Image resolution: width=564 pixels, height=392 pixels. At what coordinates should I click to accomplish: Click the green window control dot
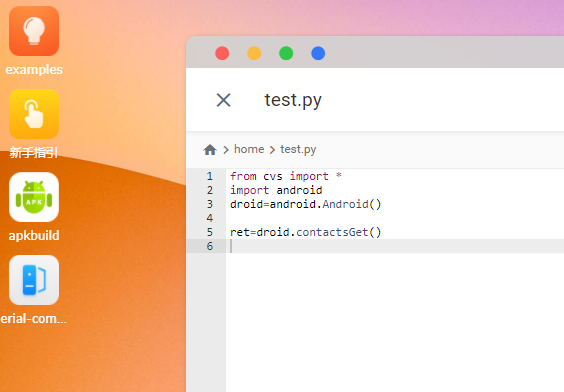pyautogui.click(x=286, y=53)
